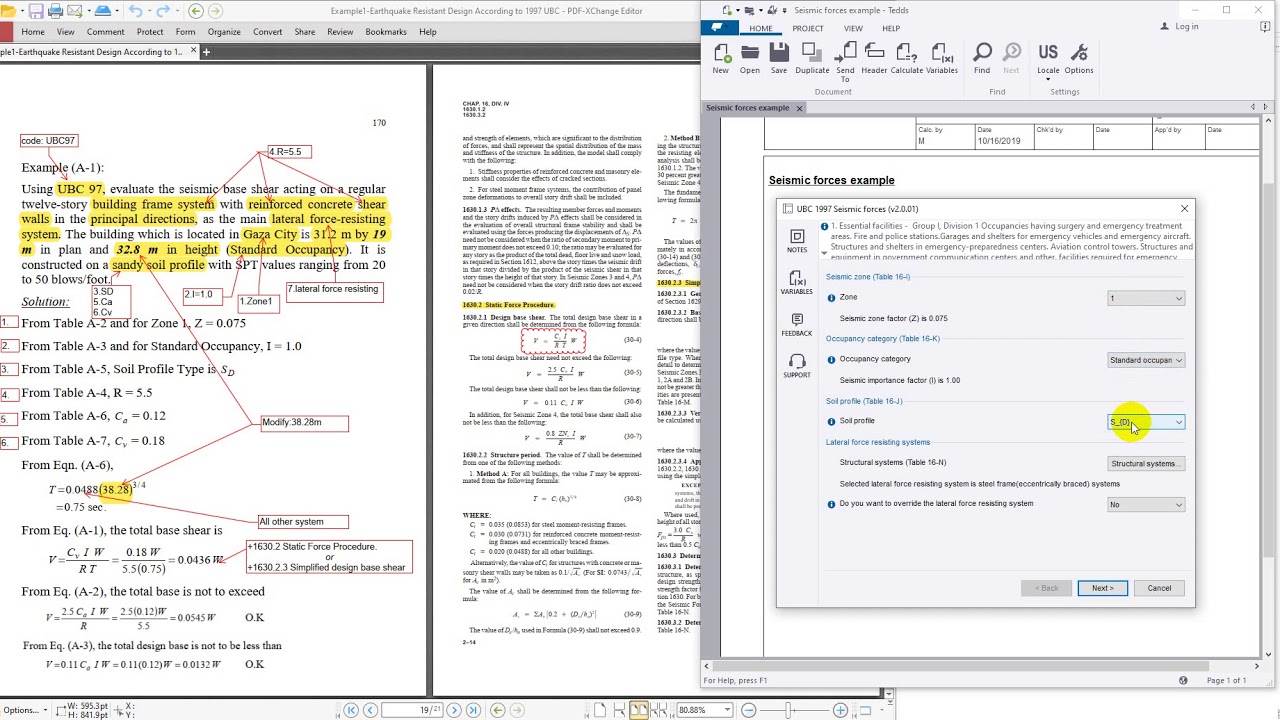Close the Seismic forces example tab
The width and height of the screenshot is (1280, 720).
(799, 108)
